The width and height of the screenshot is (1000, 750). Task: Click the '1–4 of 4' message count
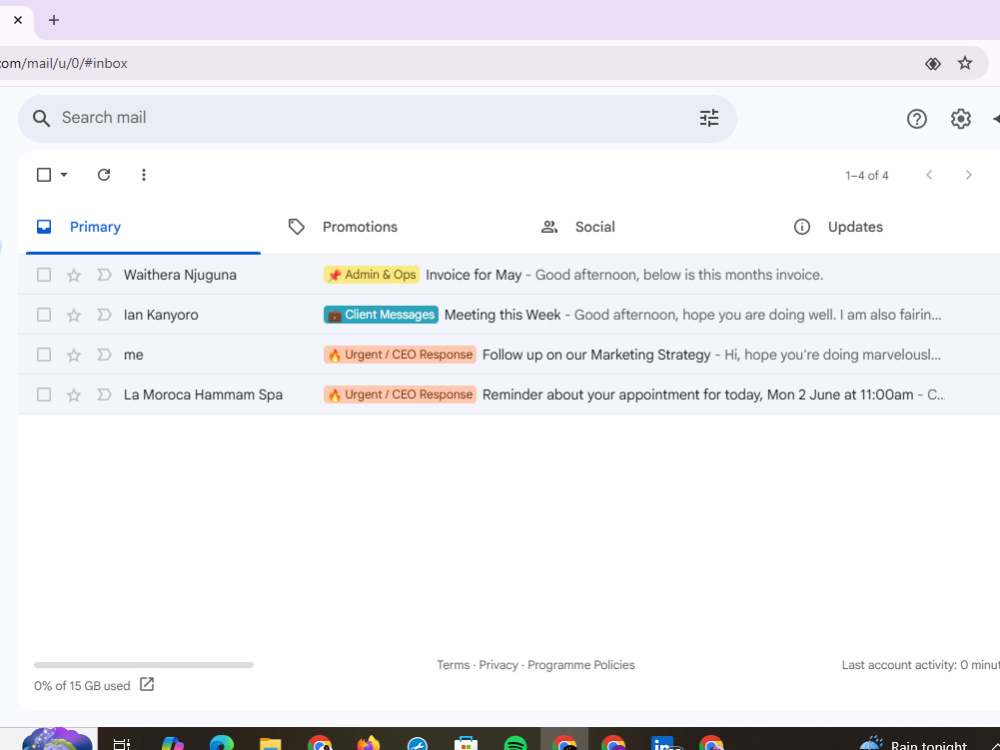[x=867, y=175]
